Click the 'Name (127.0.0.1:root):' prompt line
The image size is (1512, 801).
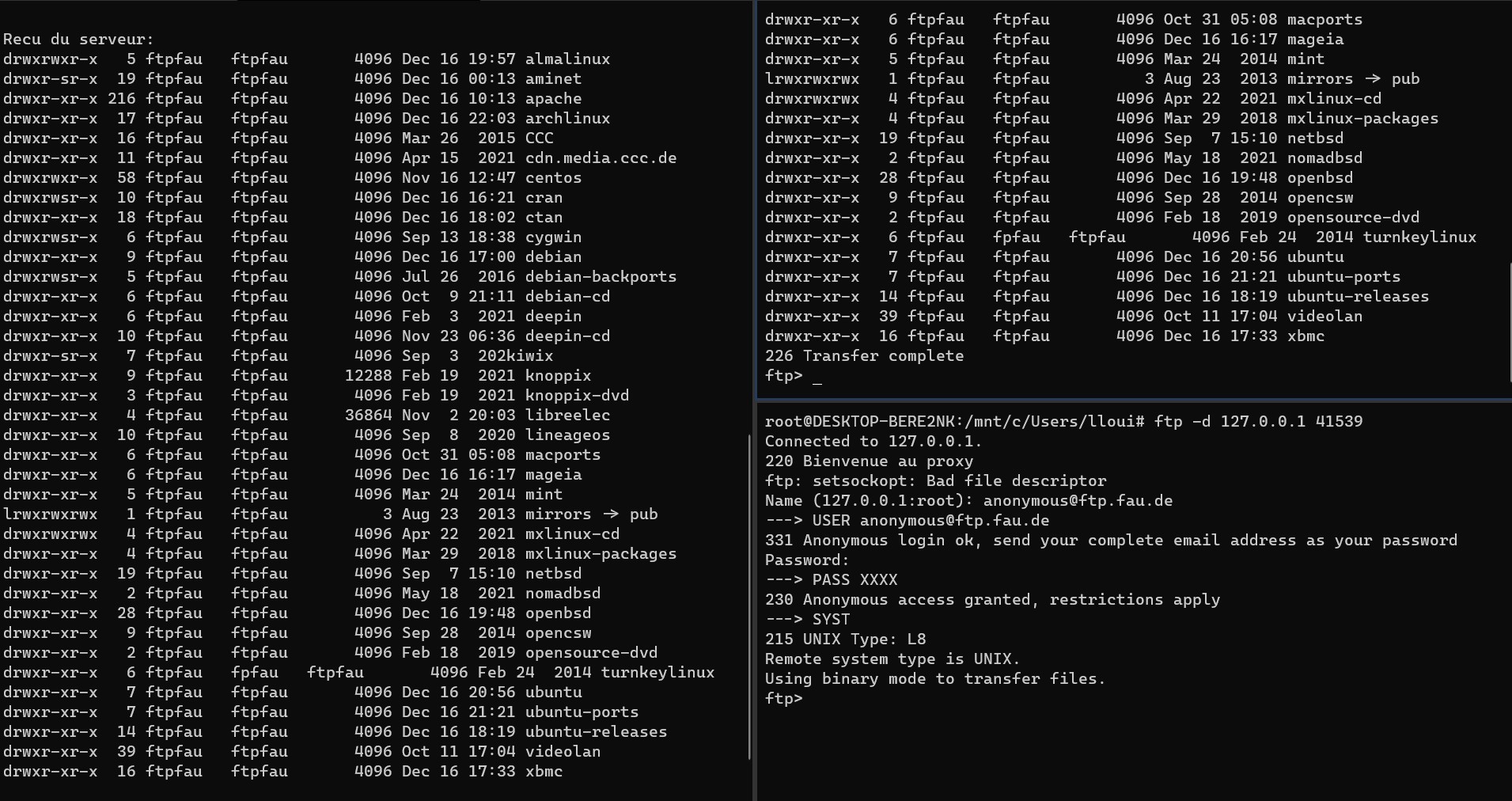point(968,501)
